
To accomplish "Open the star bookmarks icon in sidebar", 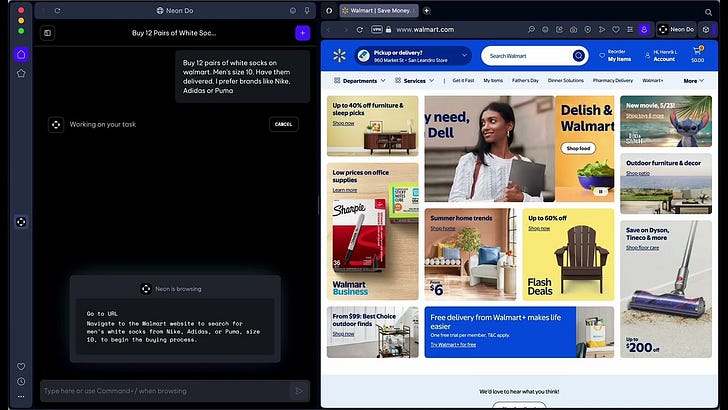I will [21, 73].
